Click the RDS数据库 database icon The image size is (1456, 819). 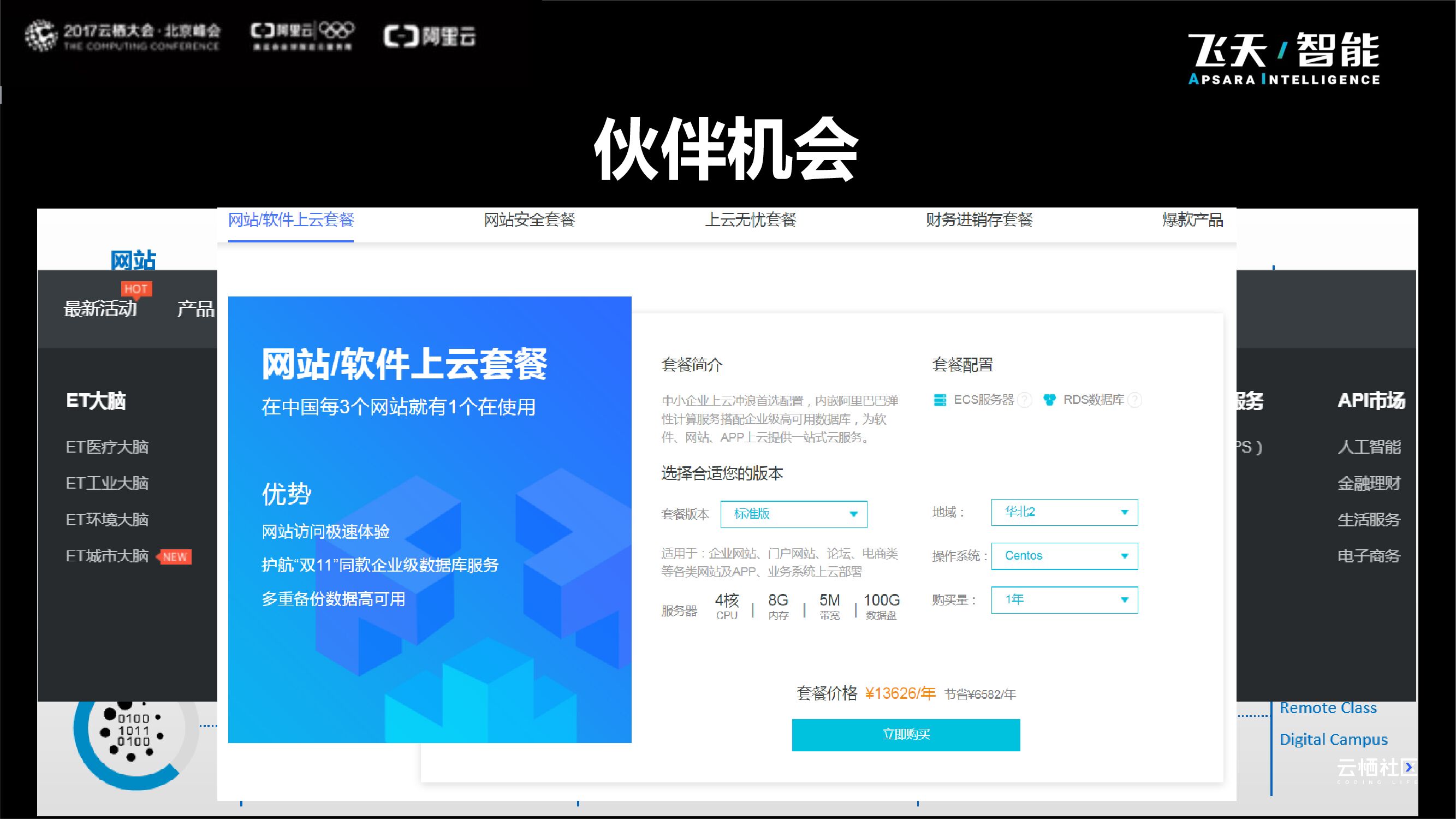(1049, 400)
